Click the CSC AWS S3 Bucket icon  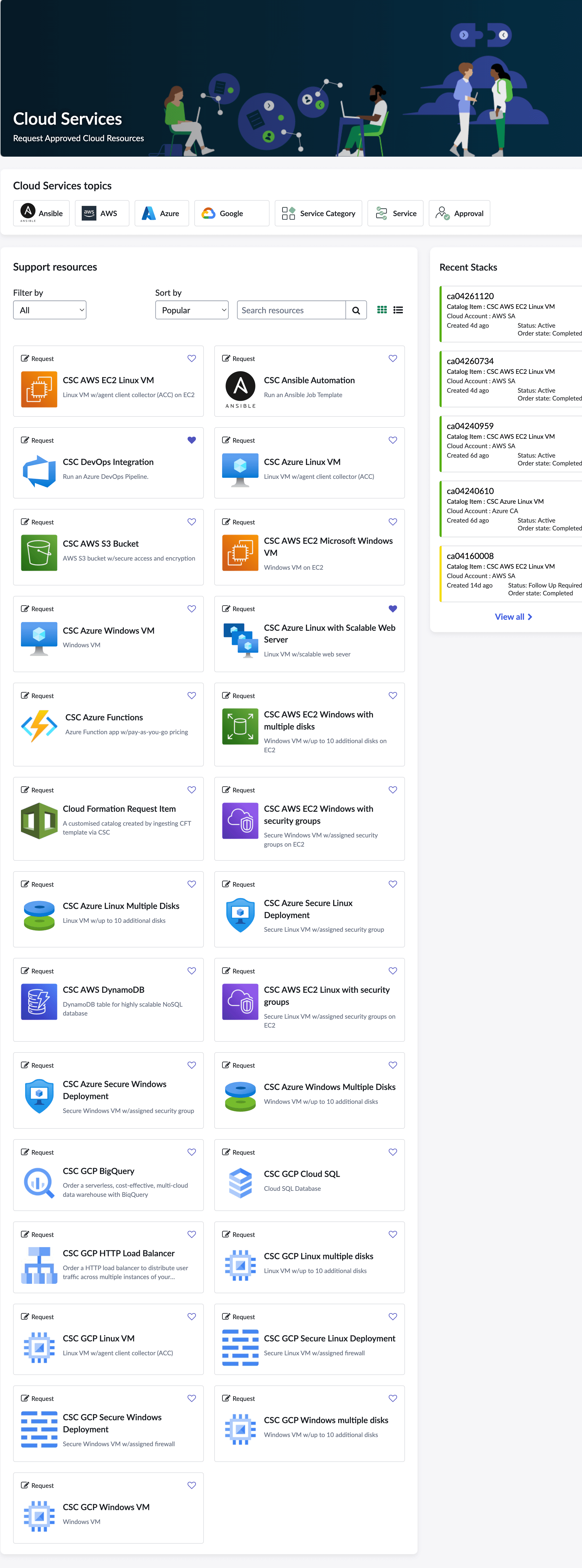point(39,552)
